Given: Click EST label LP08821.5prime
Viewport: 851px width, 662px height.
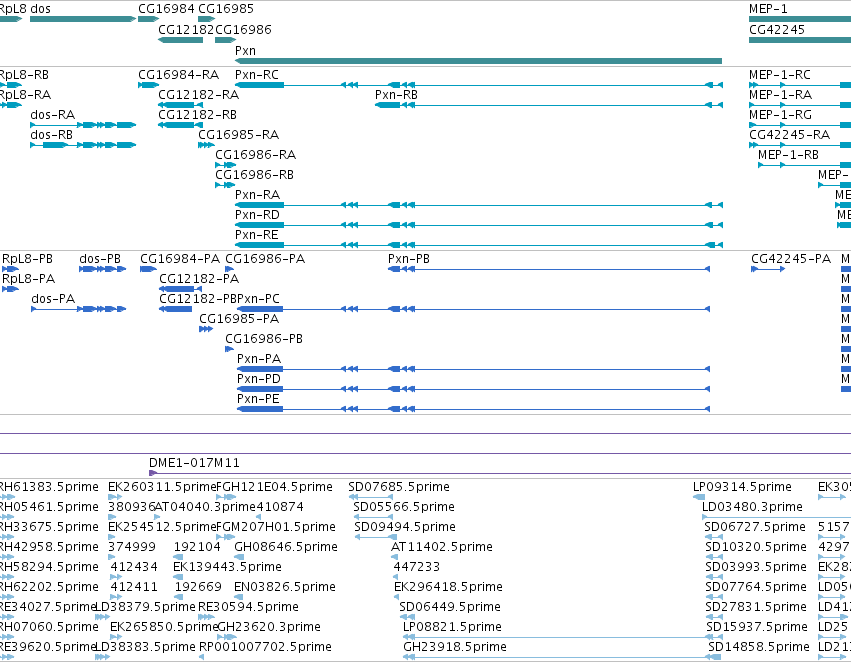Looking at the screenshot, I should pyautogui.click(x=452, y=627).
